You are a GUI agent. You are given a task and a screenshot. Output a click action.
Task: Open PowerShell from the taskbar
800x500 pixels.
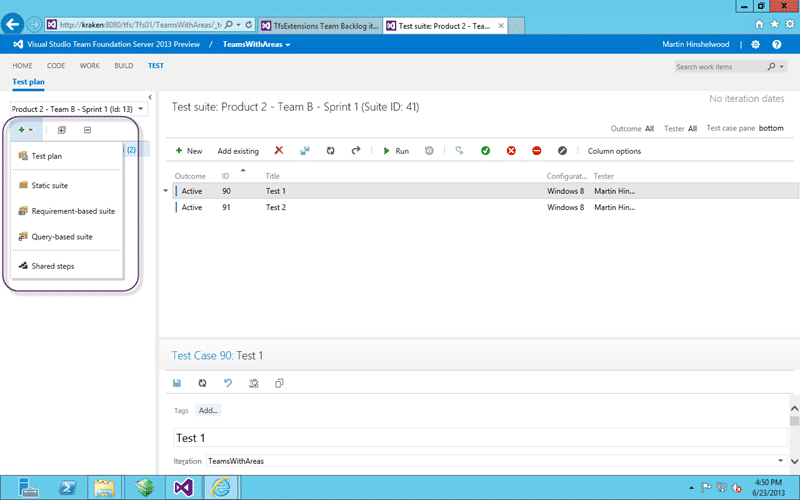point(67,487)
